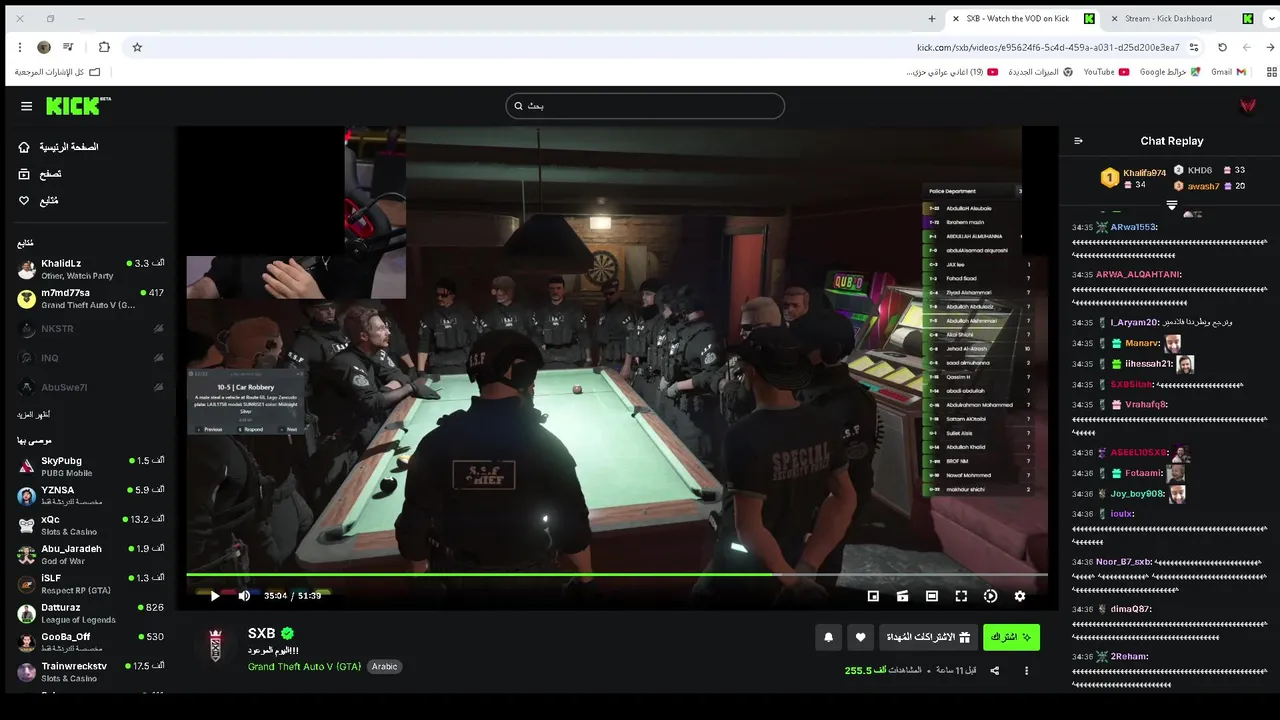The width and height of the screenshot is (1280, 720).
Task: Open m7md77sa channel in sidebar
Action: pos(90,299)
